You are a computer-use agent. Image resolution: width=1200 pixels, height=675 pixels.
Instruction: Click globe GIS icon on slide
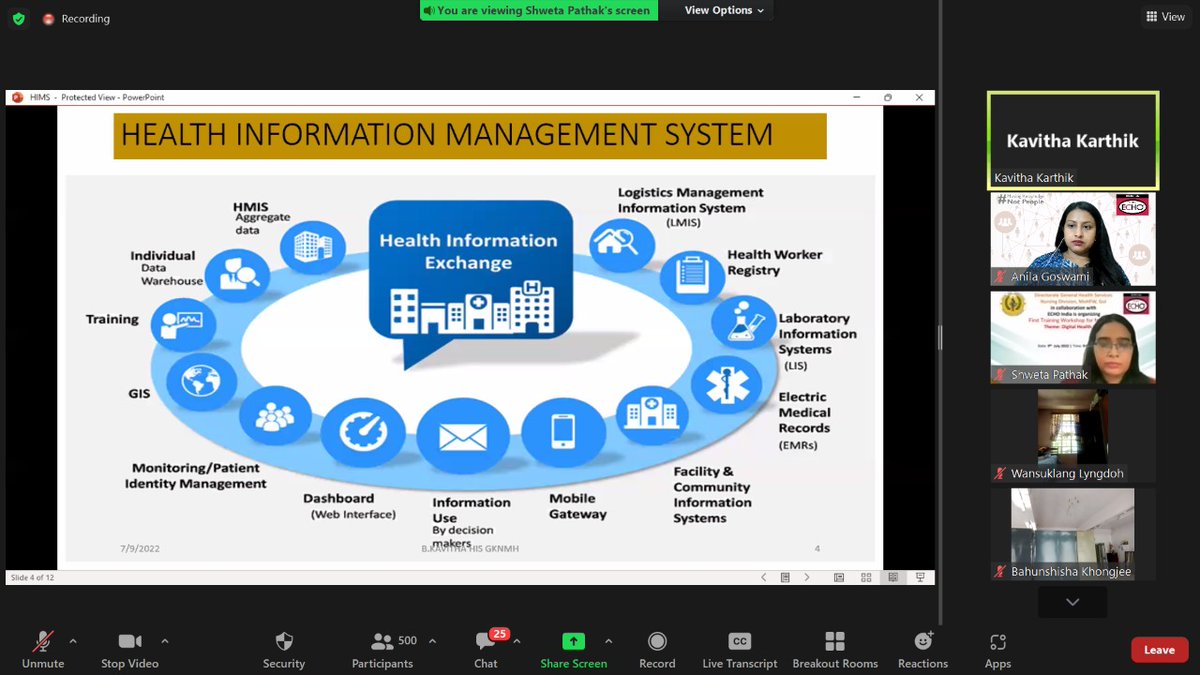pos(201,382)
